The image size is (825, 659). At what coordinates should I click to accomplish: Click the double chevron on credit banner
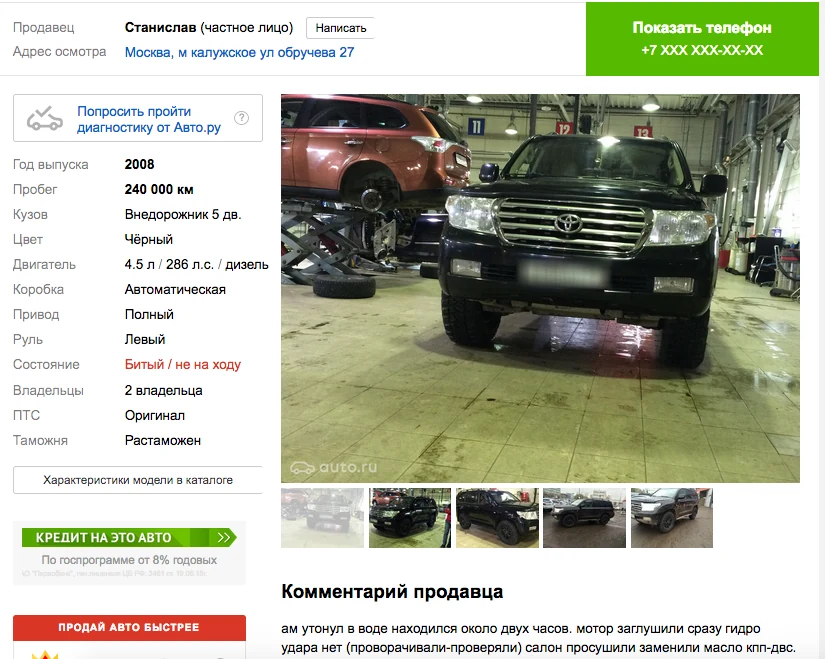point(224,537)
